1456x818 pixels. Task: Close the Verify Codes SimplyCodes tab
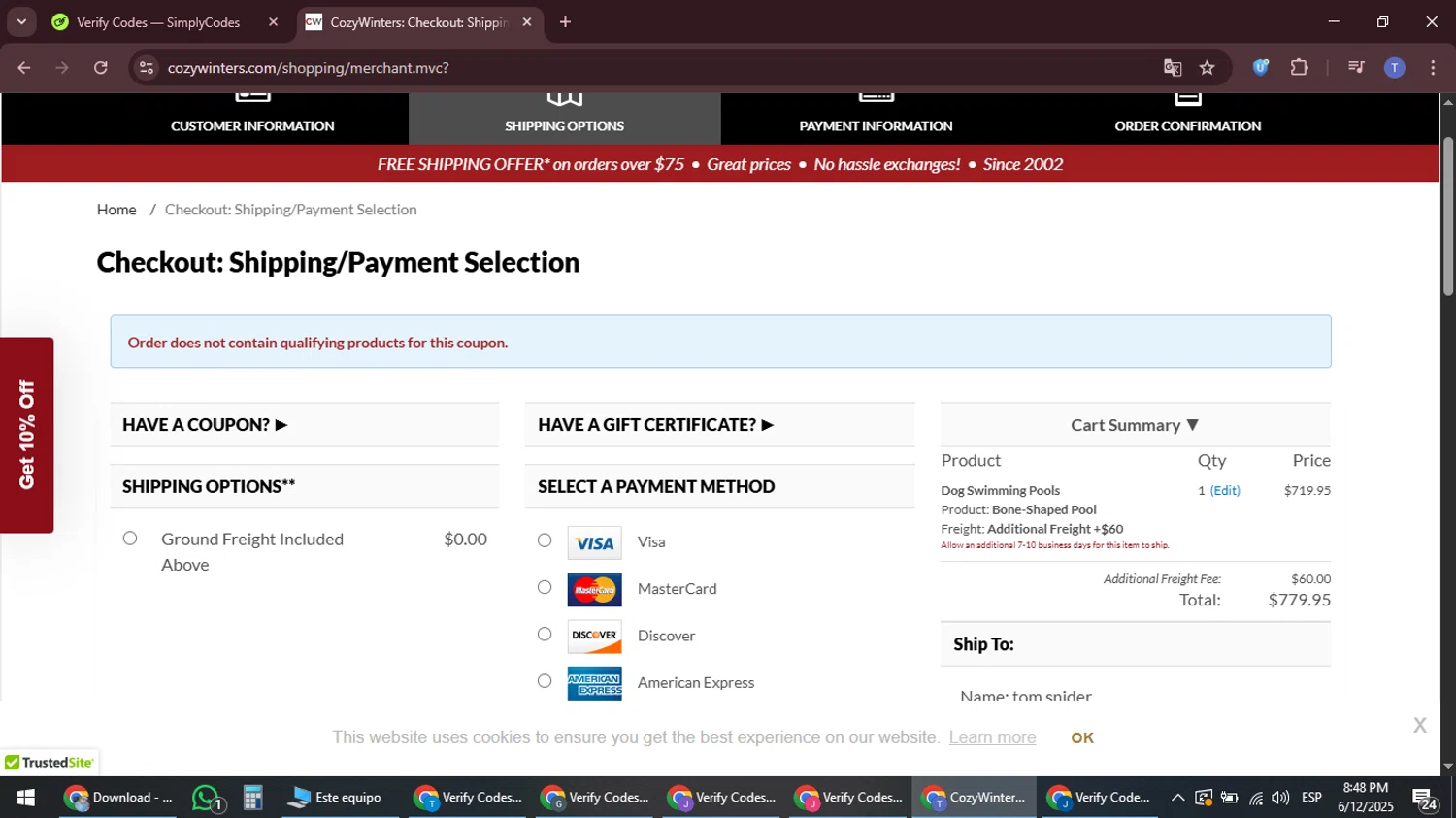coord(273,22)
